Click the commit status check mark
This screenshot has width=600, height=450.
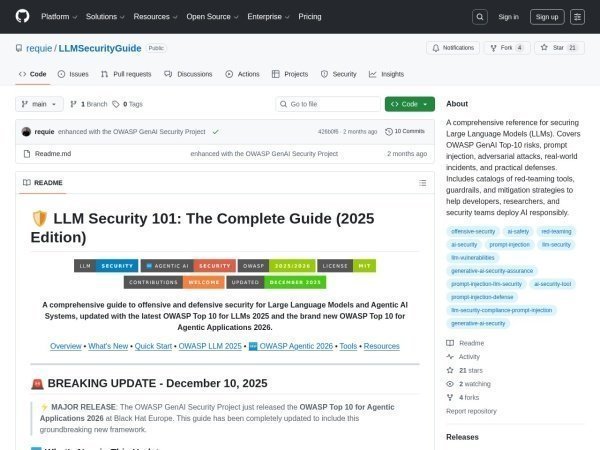point(216,132)
